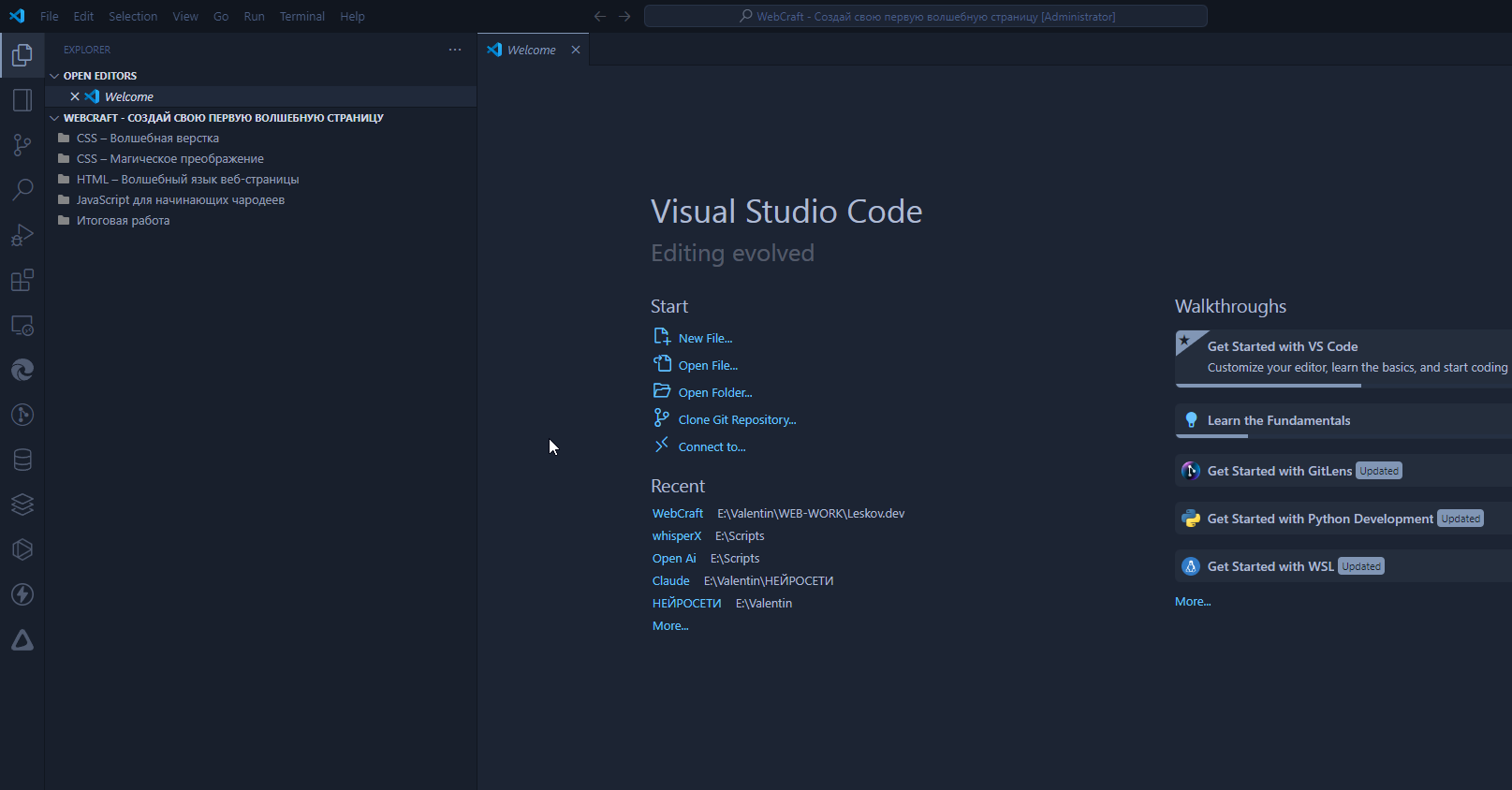The image size is (1512, 790).
Task: Click the command center search box
Action: click(x=926, y=16)
